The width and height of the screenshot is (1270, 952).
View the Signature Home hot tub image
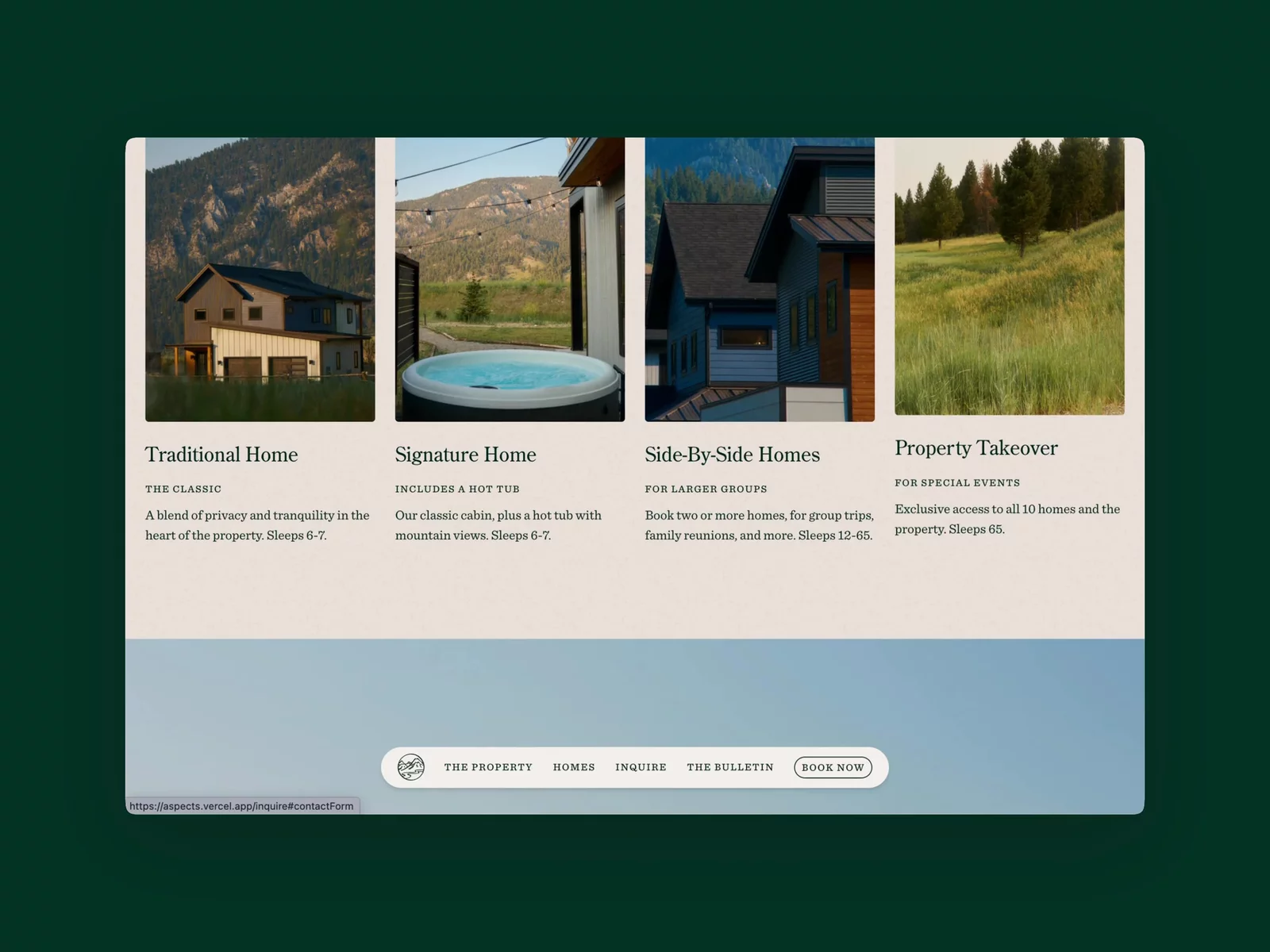(510, 279)
